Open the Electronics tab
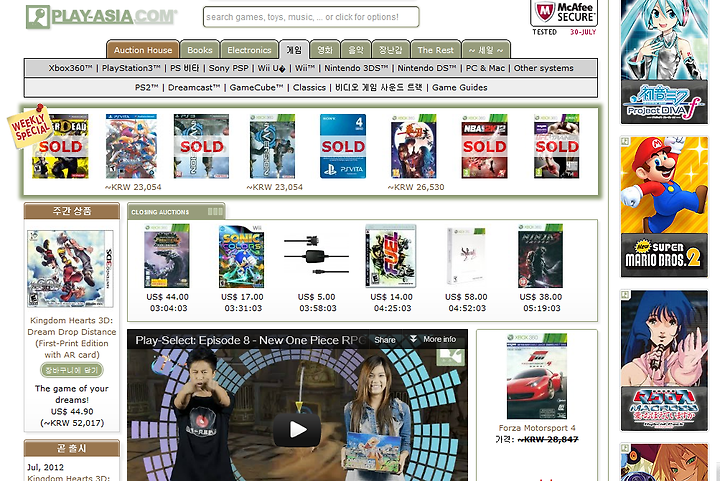This screenshot has width=720, height=481. (x=249, y=50)
